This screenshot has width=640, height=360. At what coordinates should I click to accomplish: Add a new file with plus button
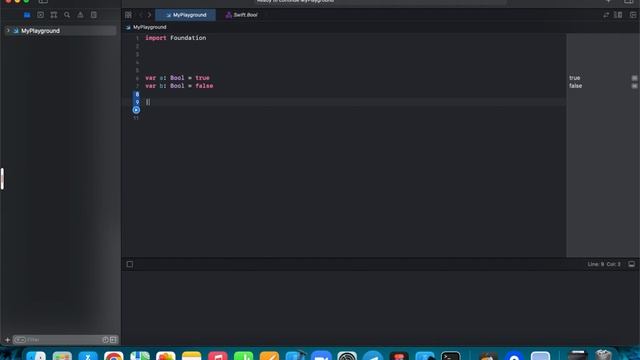7,340
